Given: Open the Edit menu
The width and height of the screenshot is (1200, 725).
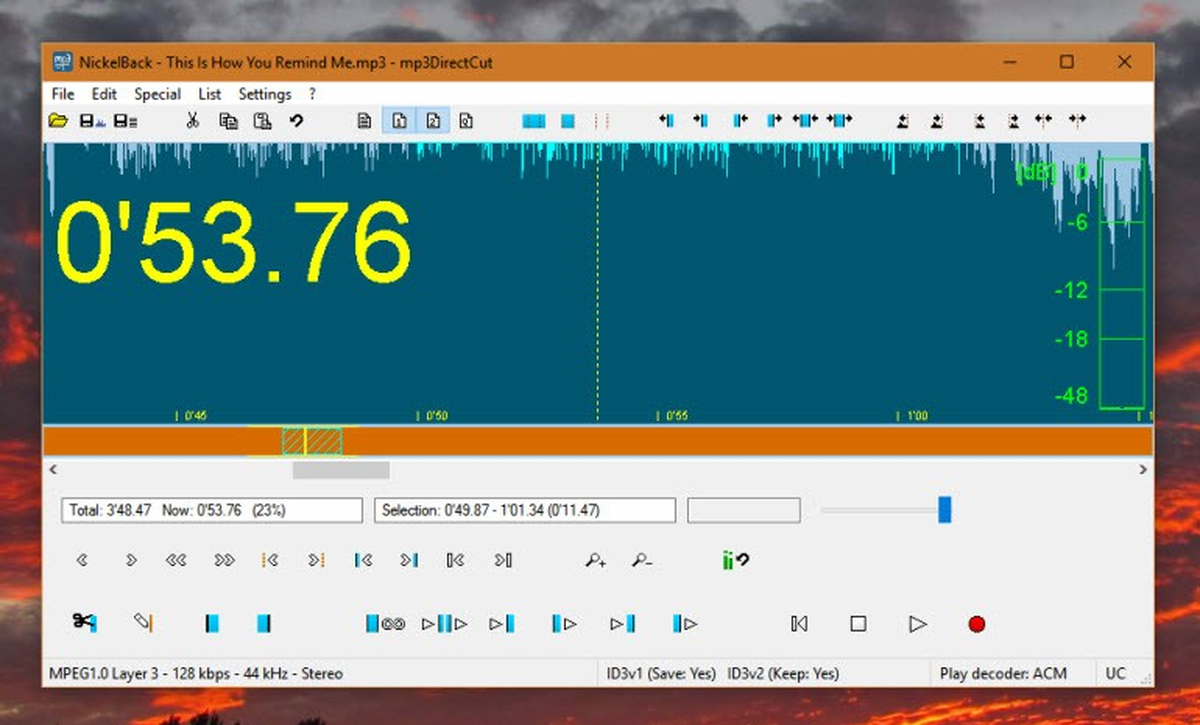Looking at the screenshot, I should [104, 94].
